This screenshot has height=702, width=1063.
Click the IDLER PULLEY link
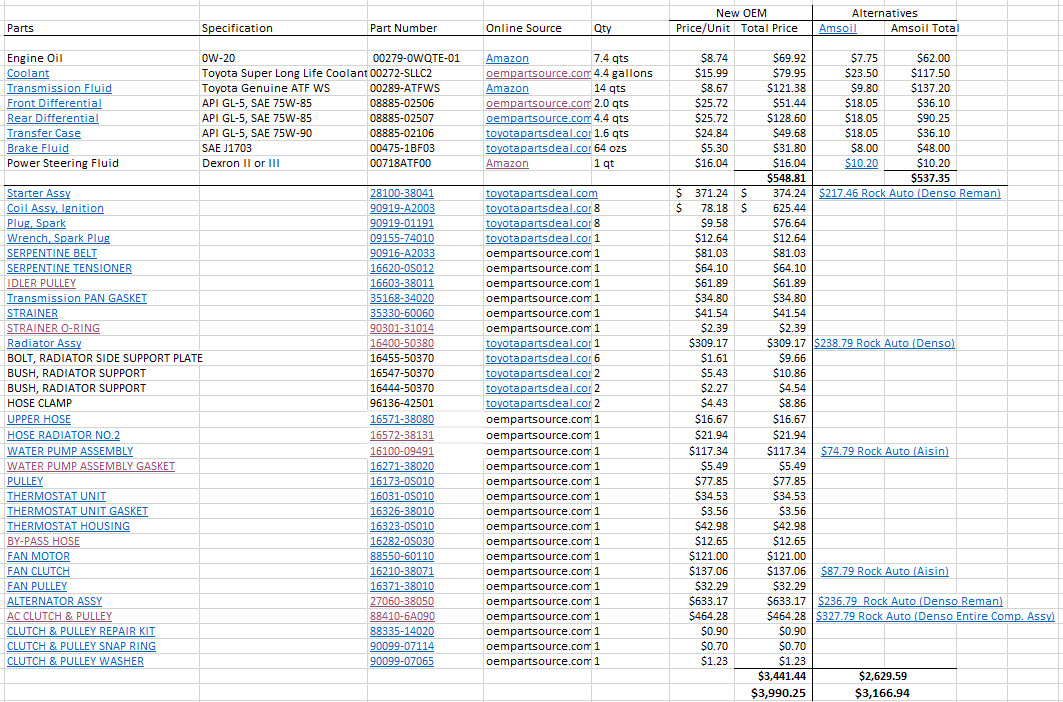(41, 283)
